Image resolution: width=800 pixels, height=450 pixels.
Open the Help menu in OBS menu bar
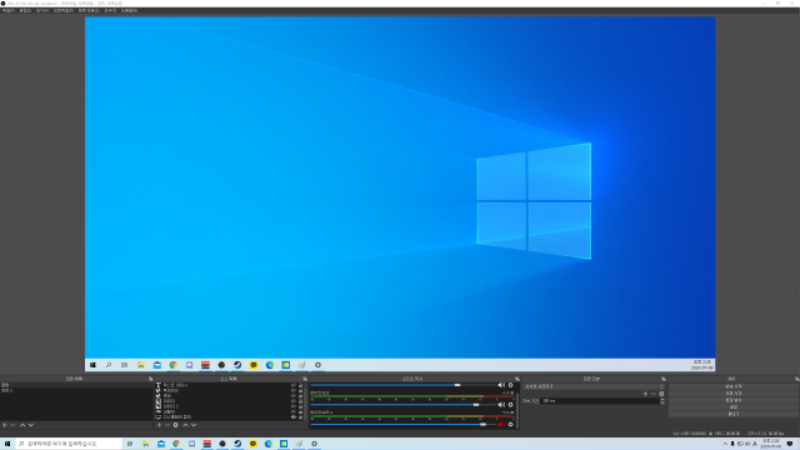129,10
